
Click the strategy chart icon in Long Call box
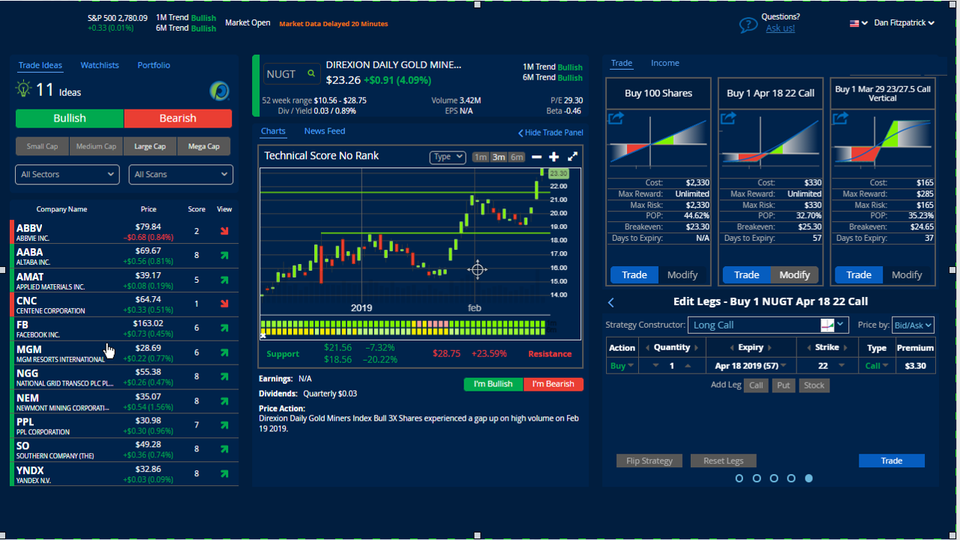click(x=827, y=325)
